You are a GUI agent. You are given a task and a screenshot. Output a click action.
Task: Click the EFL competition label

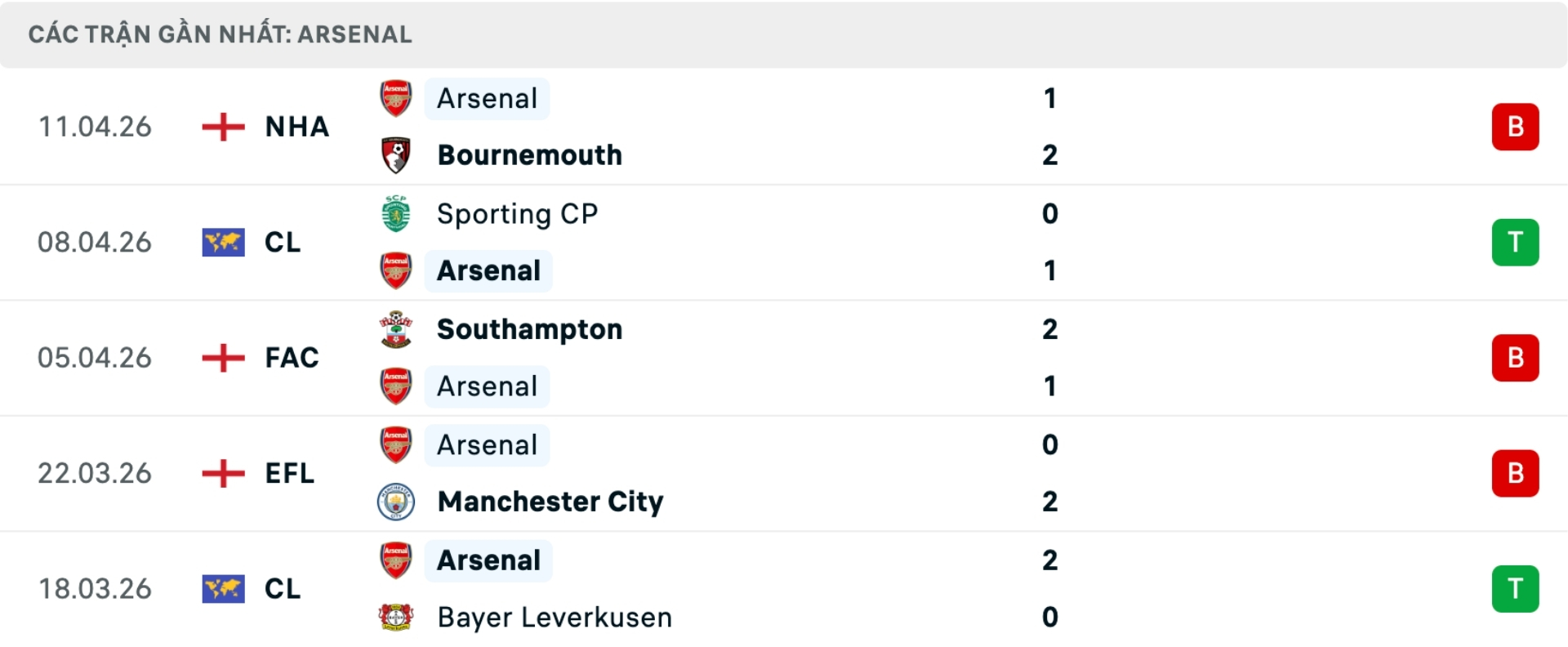point(289,473)
